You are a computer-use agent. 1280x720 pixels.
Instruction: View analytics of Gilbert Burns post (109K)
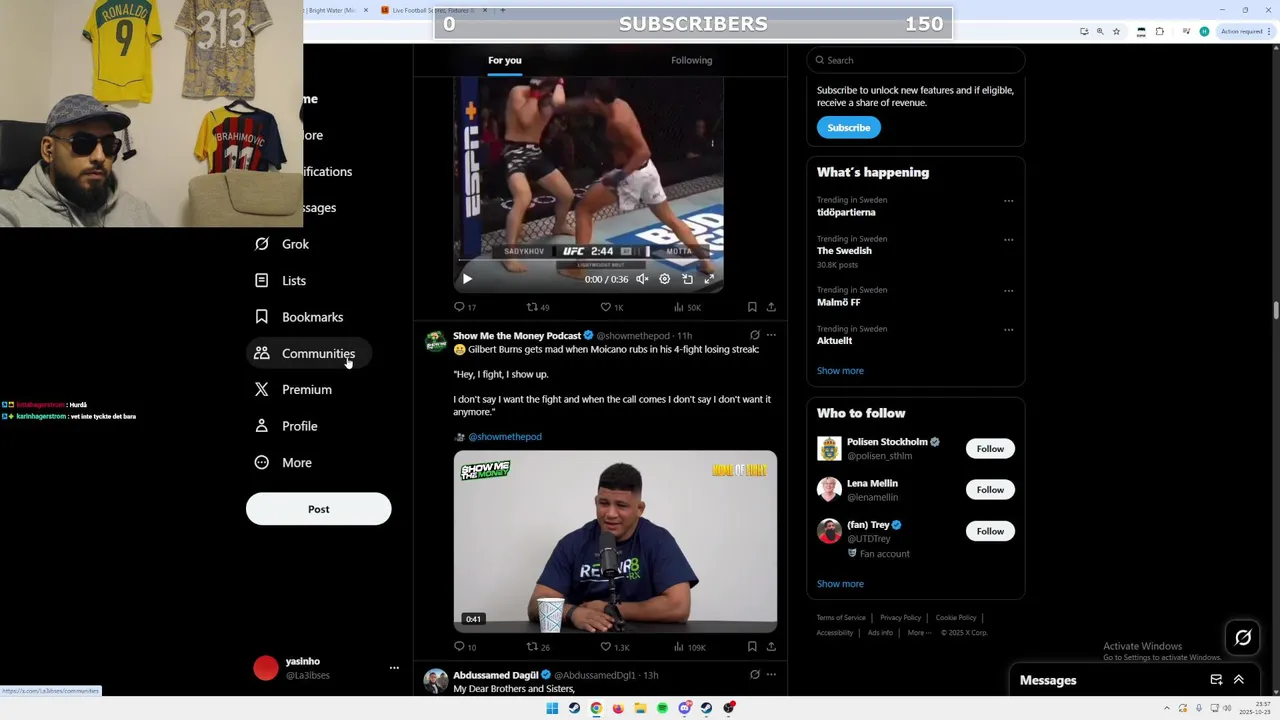coord(689,647)
